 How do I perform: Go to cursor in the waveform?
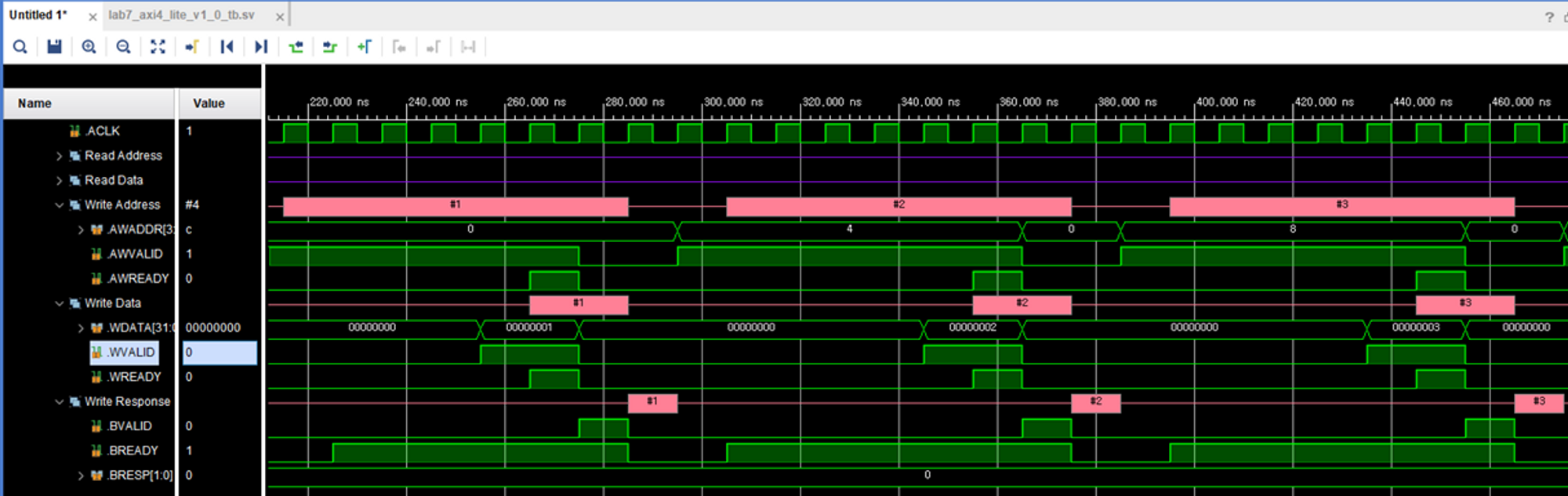pyautogui.click(x=192, y=47)
